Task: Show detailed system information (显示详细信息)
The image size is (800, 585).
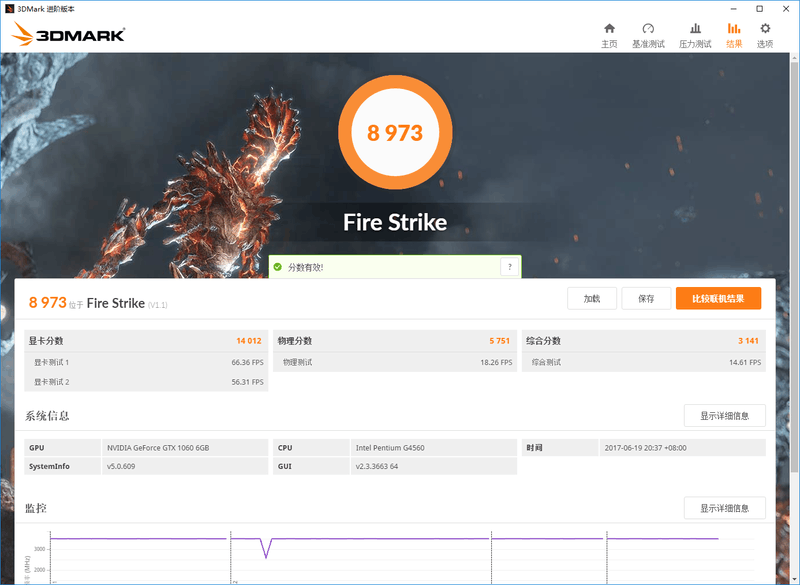Action: [724, 415]
